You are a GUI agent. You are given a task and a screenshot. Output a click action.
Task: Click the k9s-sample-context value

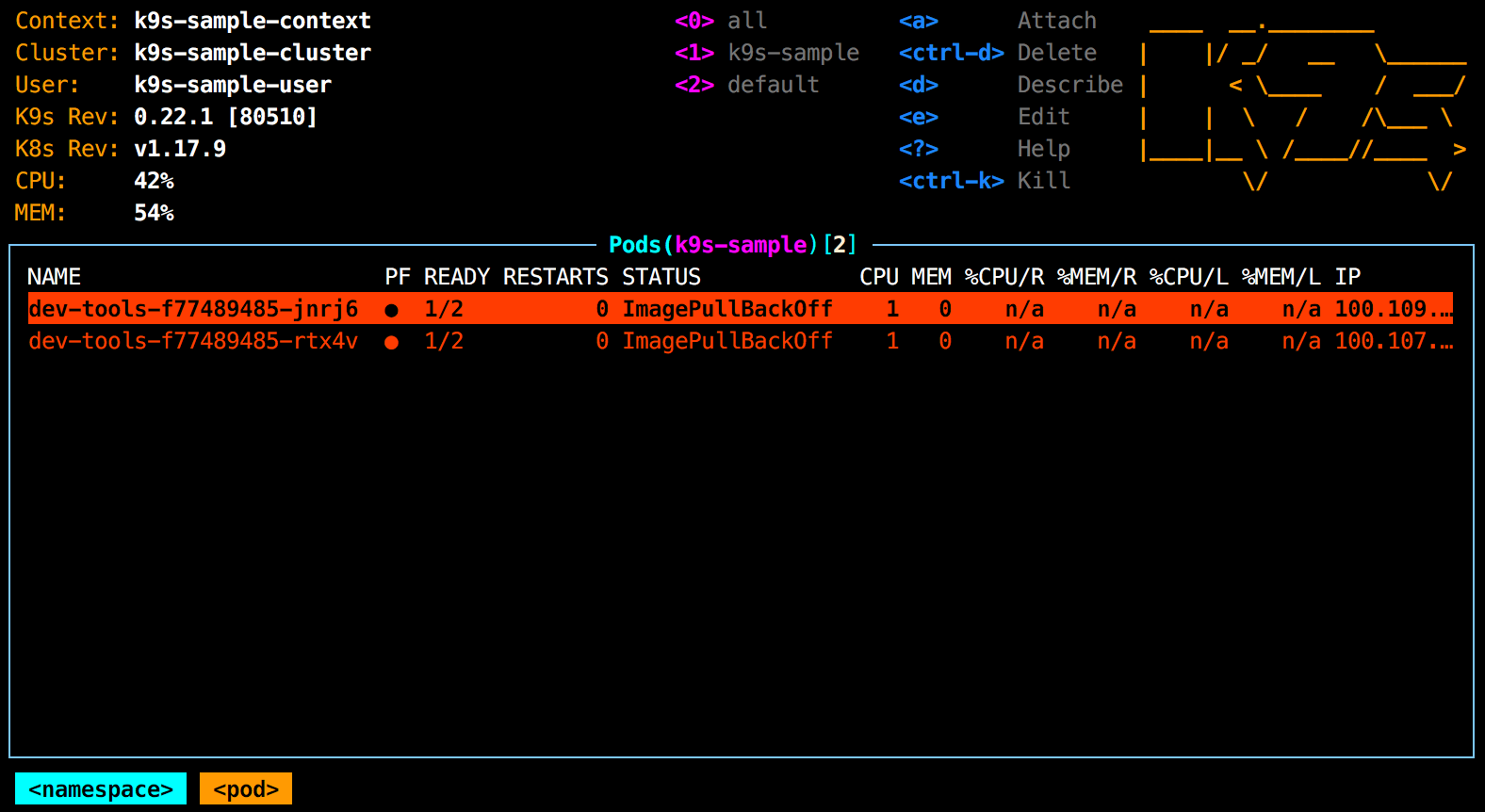click(x=253, y=21)
